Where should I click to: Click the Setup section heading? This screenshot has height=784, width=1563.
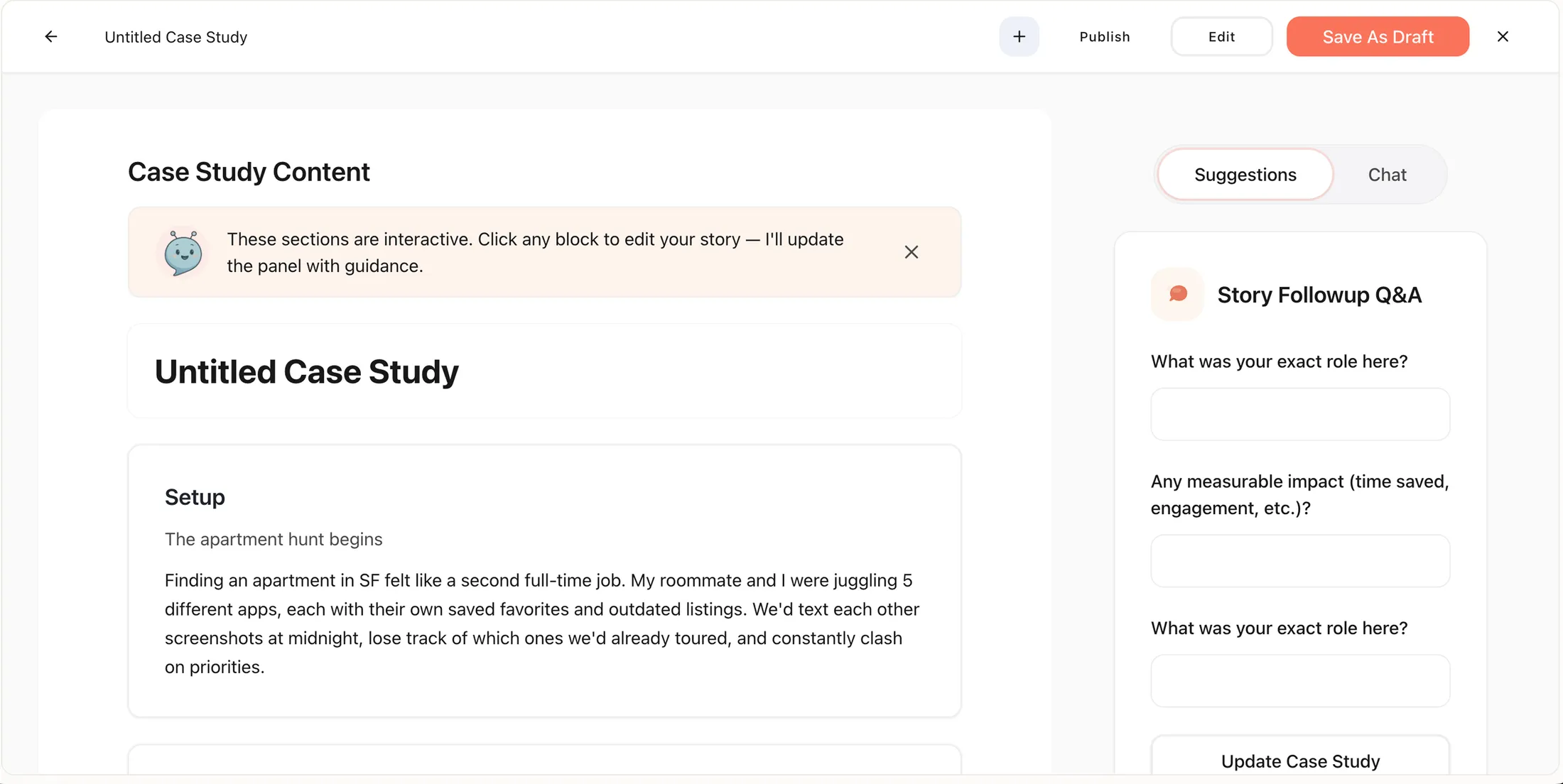click(195, 497)
